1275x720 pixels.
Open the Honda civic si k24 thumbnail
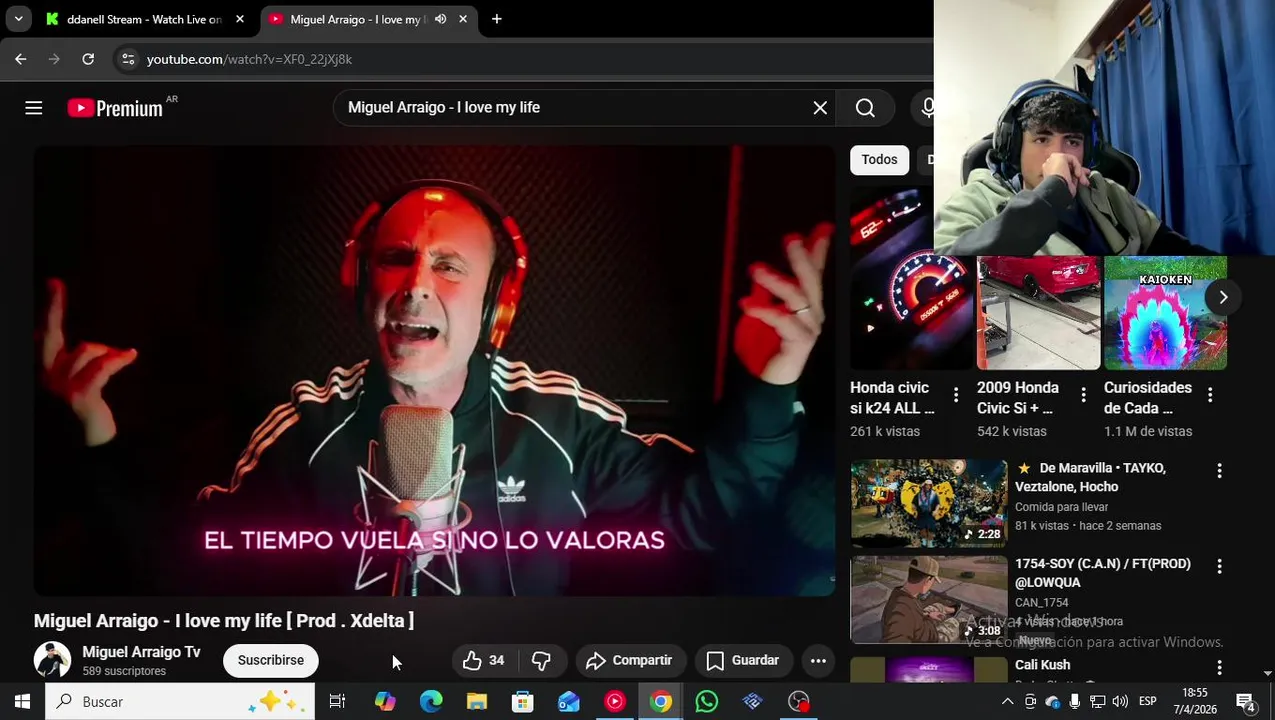click(x=911, y=278)
